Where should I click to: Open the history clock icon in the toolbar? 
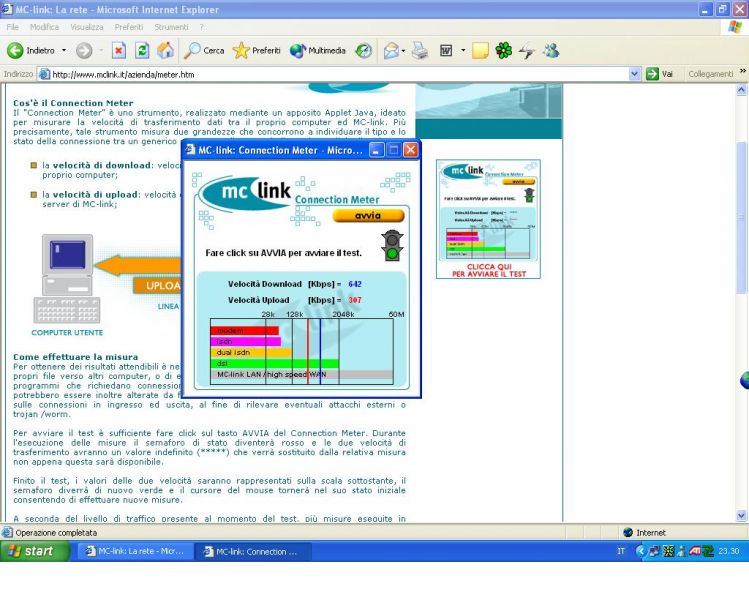pos(364,50)
